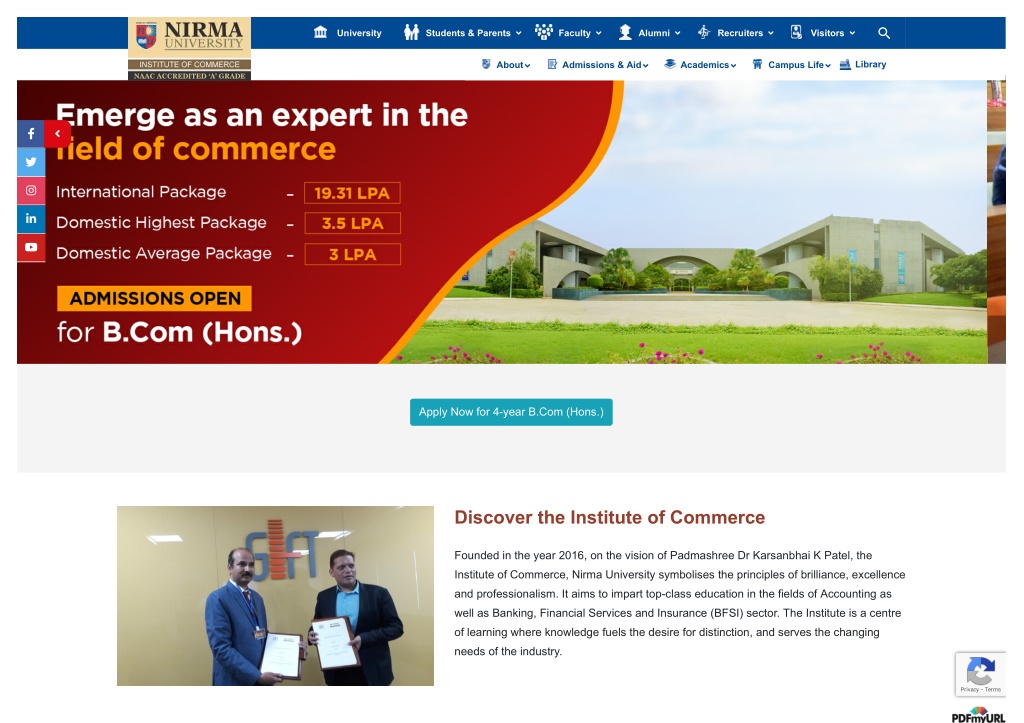Click Institute of Commerce label under logo
The width and height of the screenshot is (1024, 723).
[x=189, y=65]
